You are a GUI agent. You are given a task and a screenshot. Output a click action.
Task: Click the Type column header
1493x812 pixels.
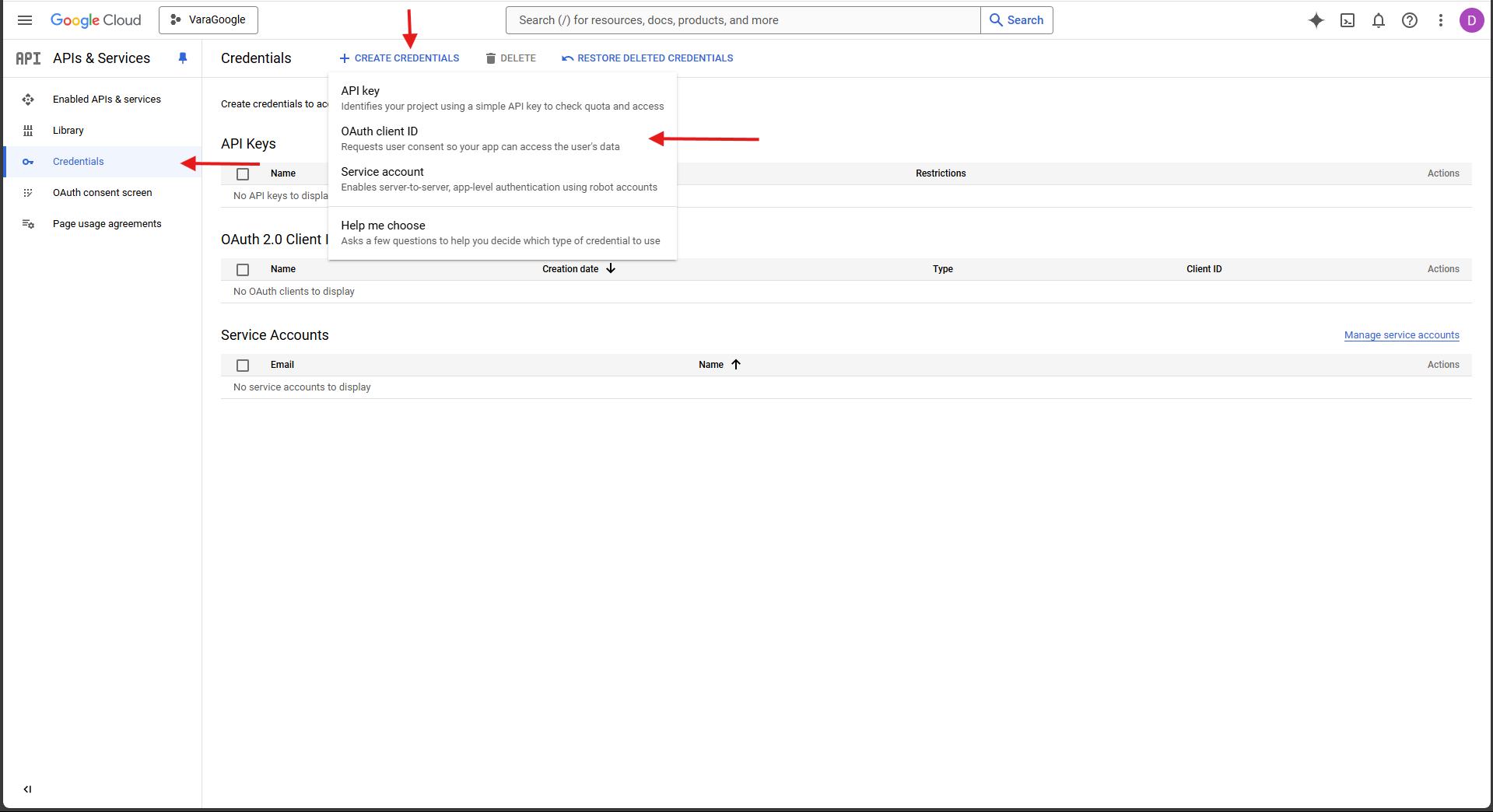click(943, 269)
